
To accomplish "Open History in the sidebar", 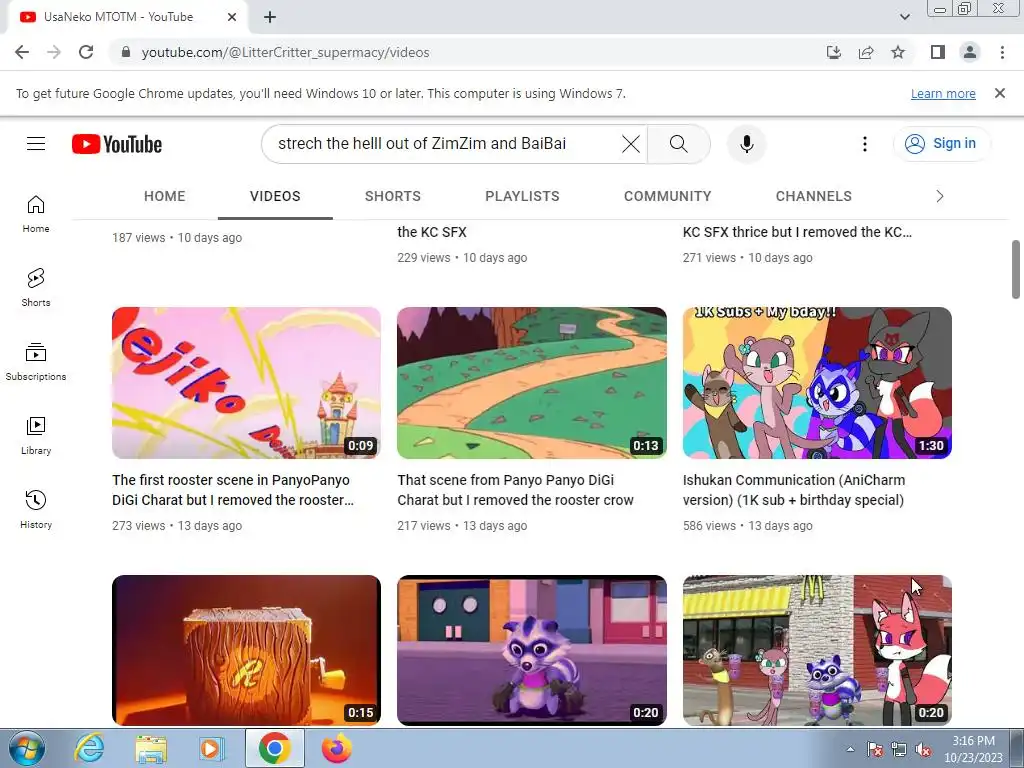I will click(x=36, y=509).
